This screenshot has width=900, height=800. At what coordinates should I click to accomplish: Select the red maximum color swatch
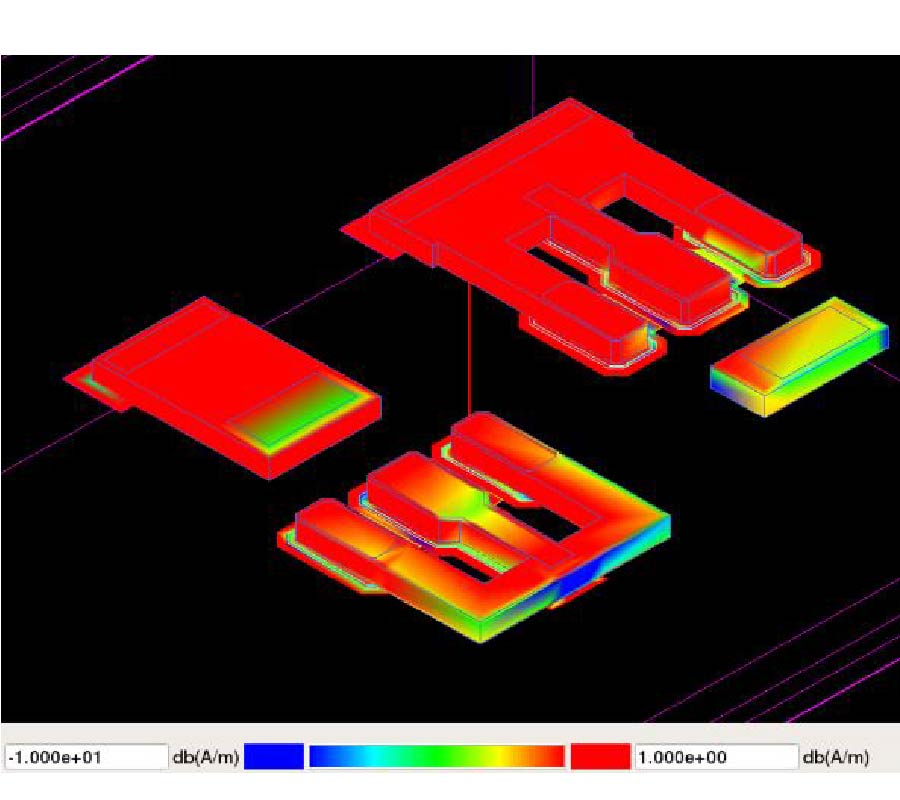pyautogui.click(x=599, y=758)
